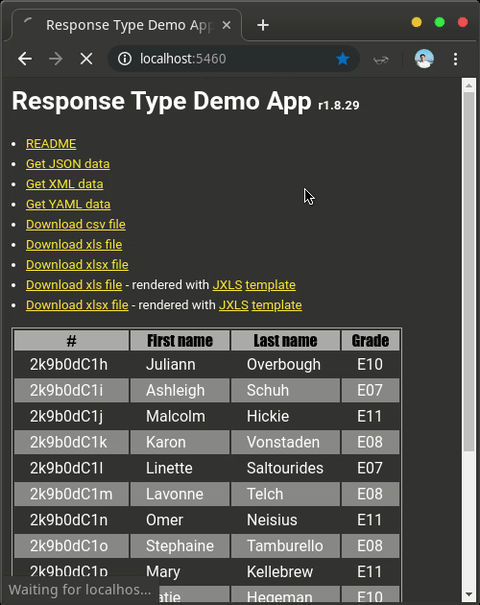The width and height of the screenshot is (480, 605).
Task: Select the first name Stephaine
Action: coord(180,546)
